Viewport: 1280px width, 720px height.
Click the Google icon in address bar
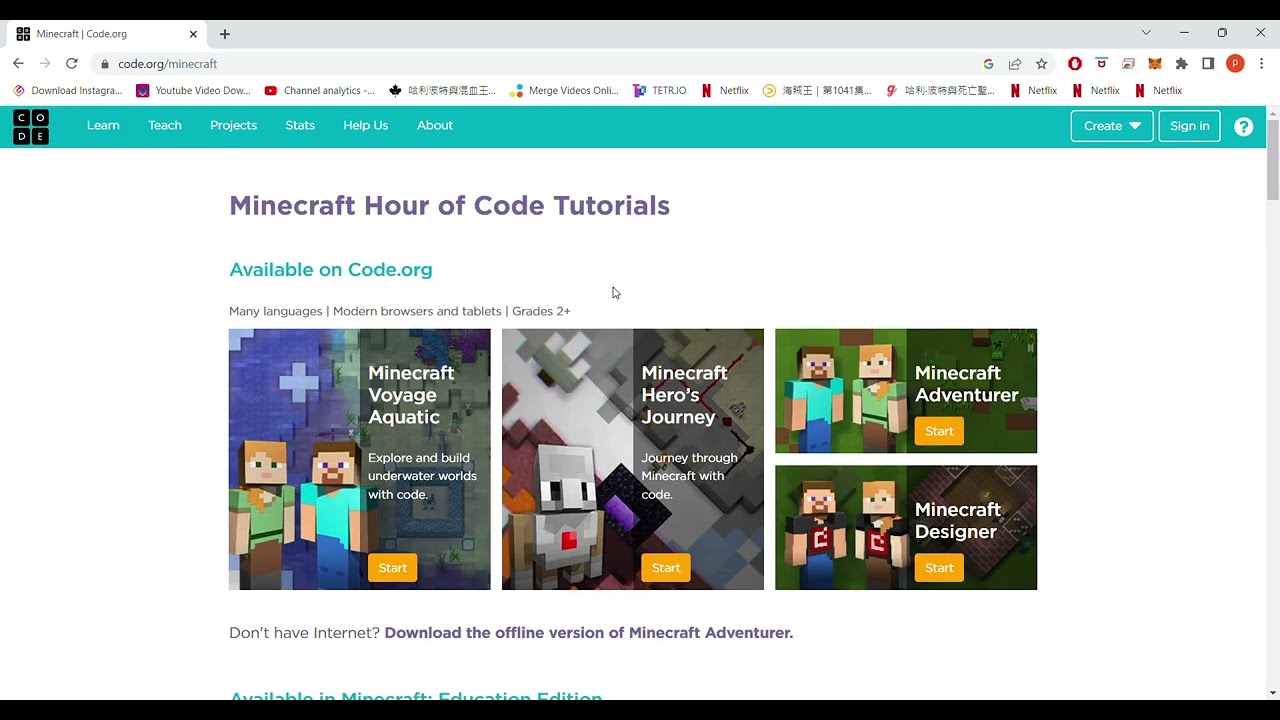click(x=988, y=64)
